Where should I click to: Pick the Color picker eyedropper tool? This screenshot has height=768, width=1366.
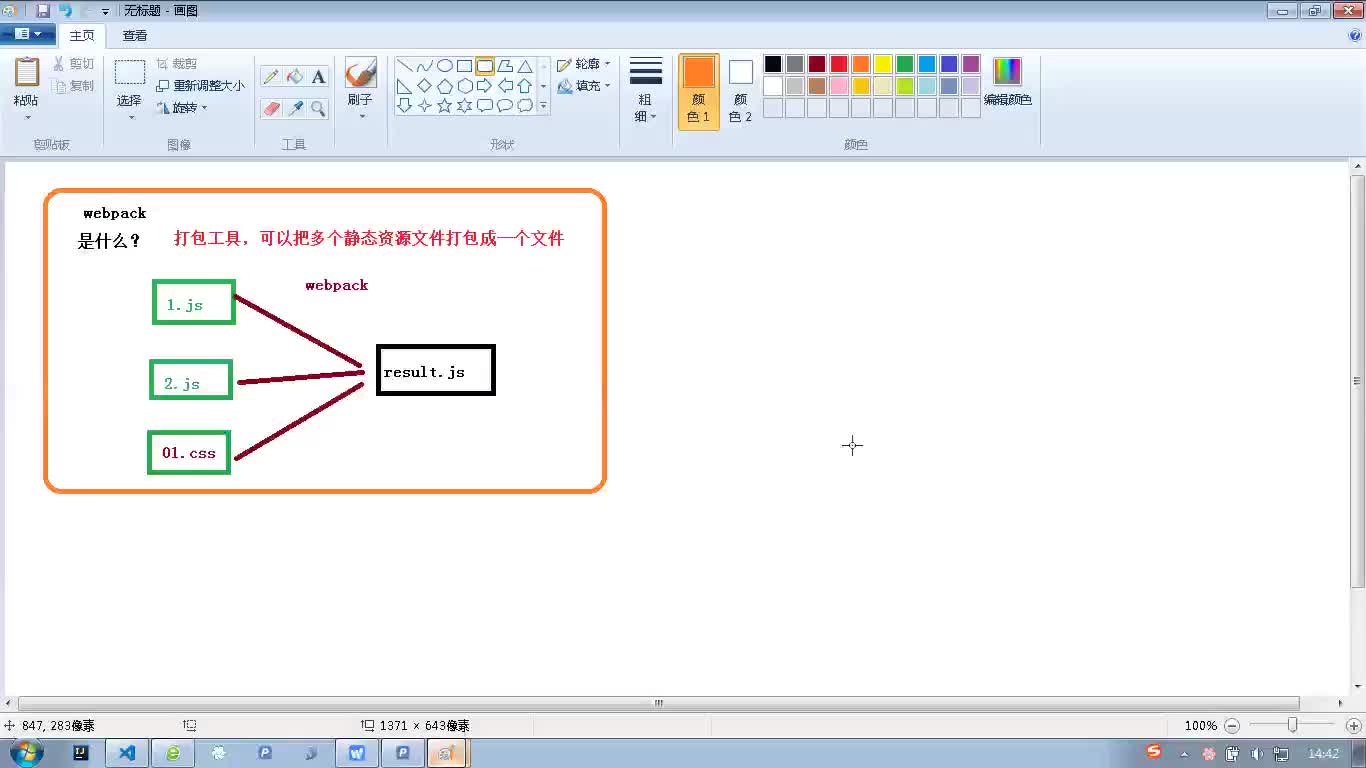click(295, 108)
